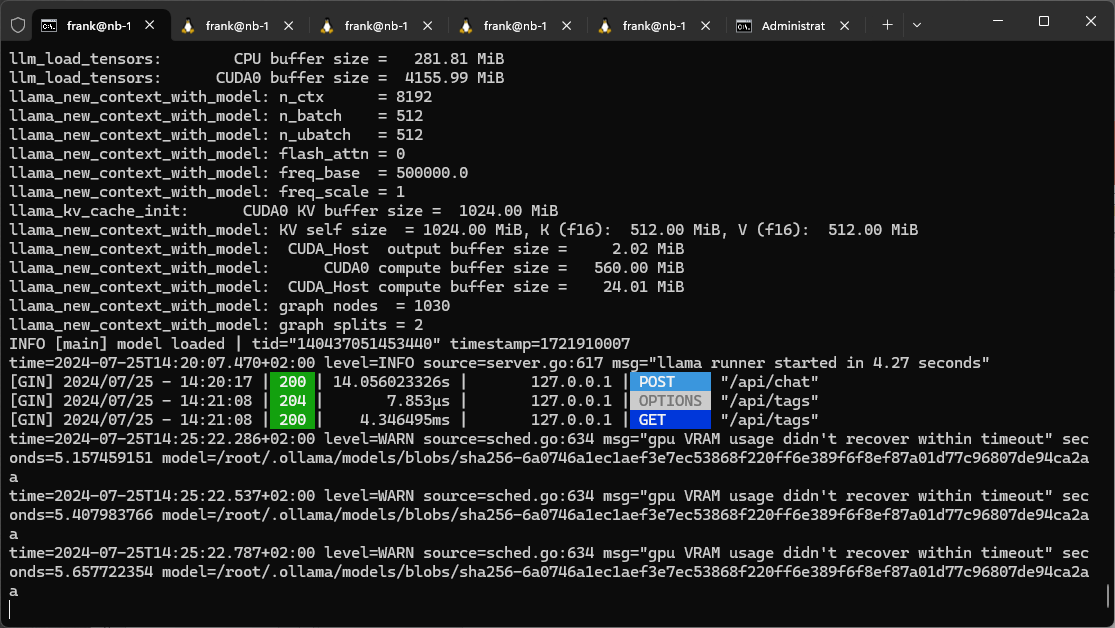Close the third frank@nb-1 tab

click(x=429, y=26)
